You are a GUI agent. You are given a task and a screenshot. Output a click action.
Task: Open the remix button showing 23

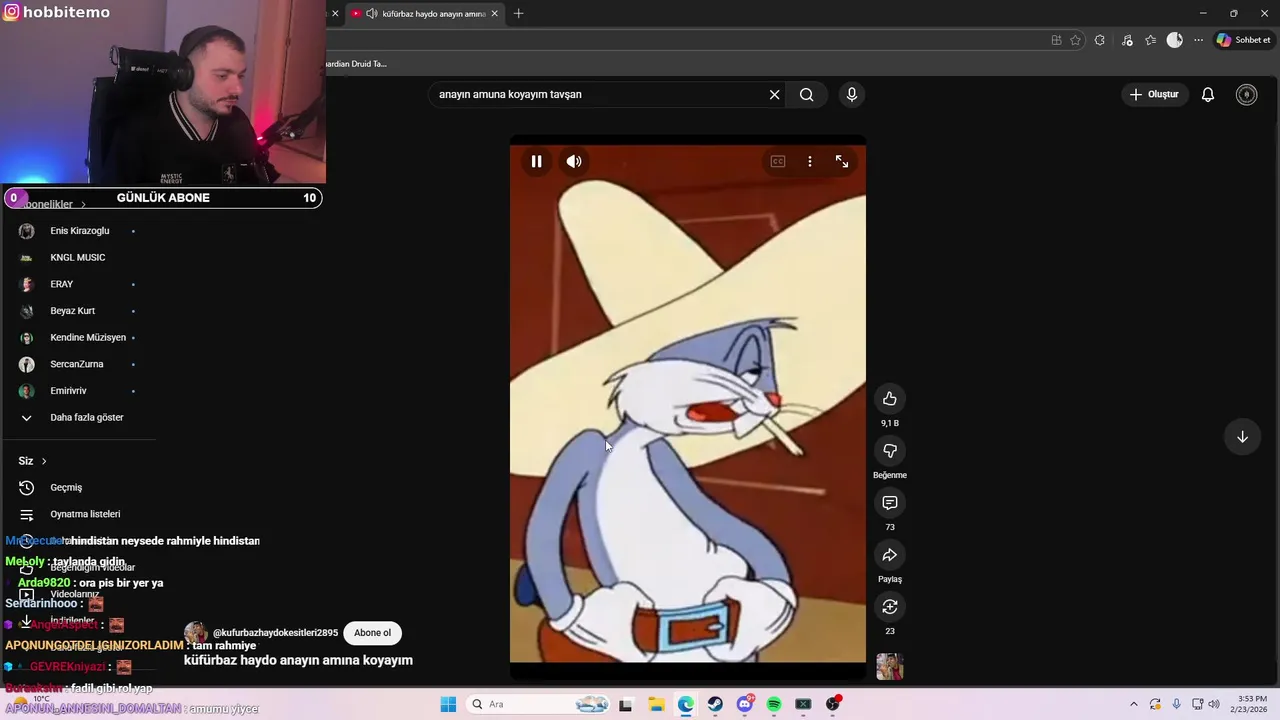[890, 607]
